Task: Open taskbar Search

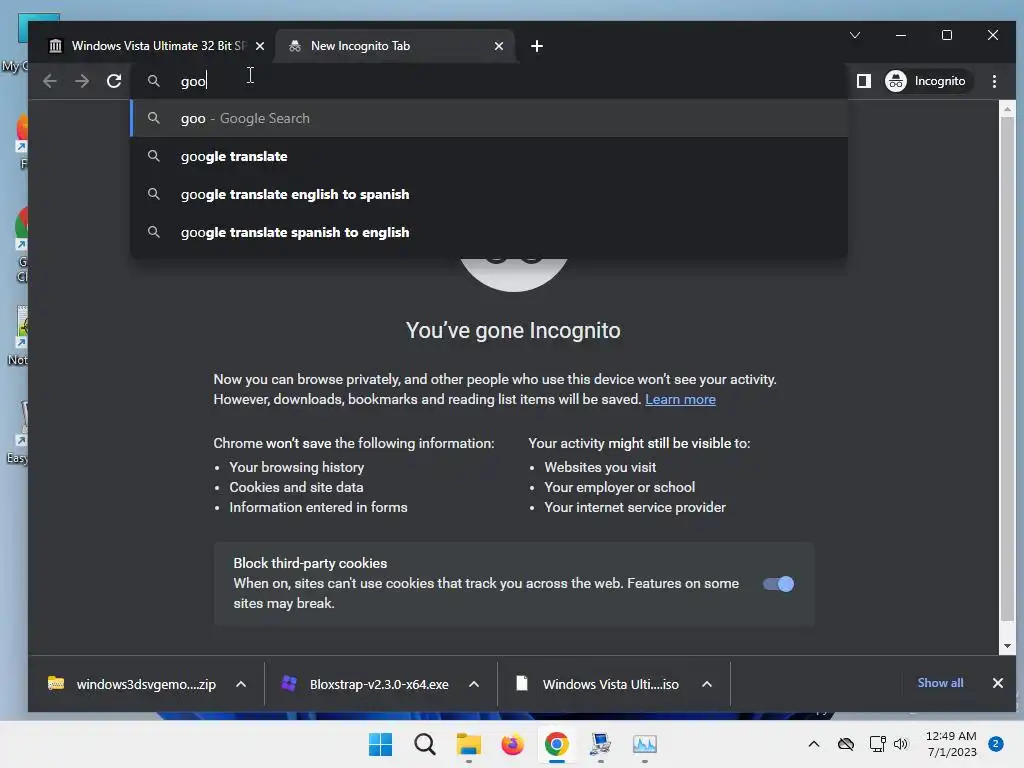Action: point(424,744)
